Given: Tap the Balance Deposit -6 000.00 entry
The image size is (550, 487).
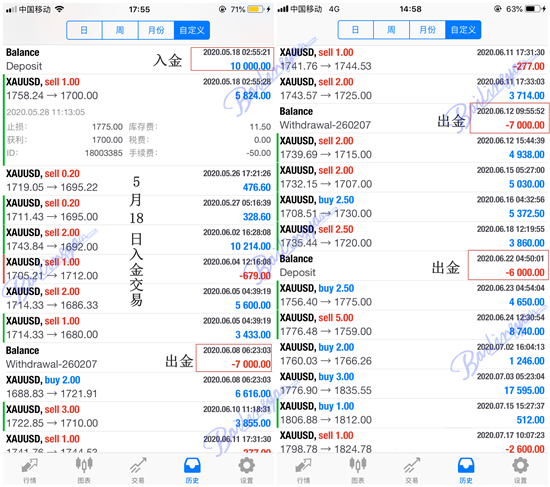Looking at the screenshot, I should [412, 265].
